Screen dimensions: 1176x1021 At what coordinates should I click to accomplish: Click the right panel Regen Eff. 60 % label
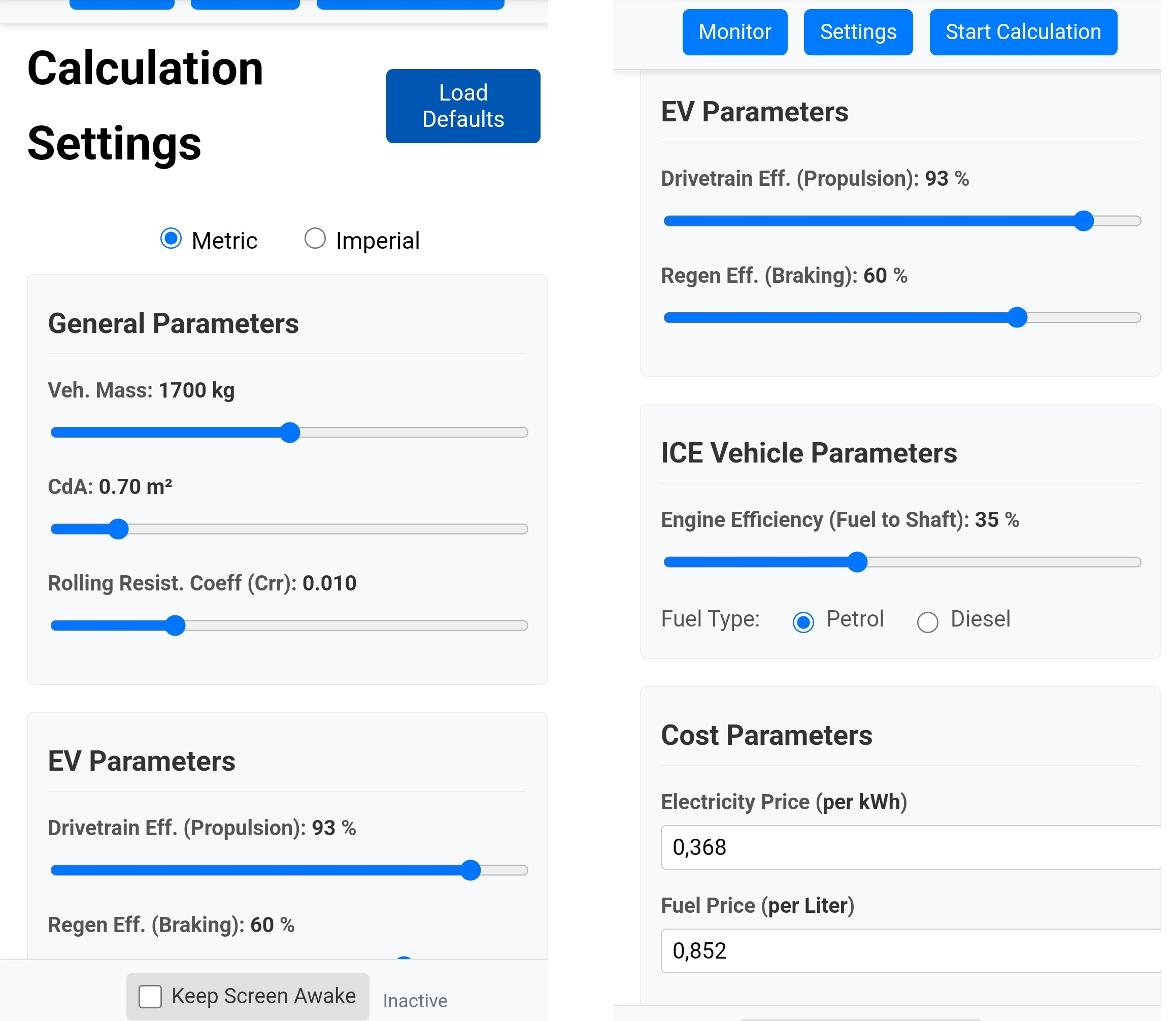(784, 276)
